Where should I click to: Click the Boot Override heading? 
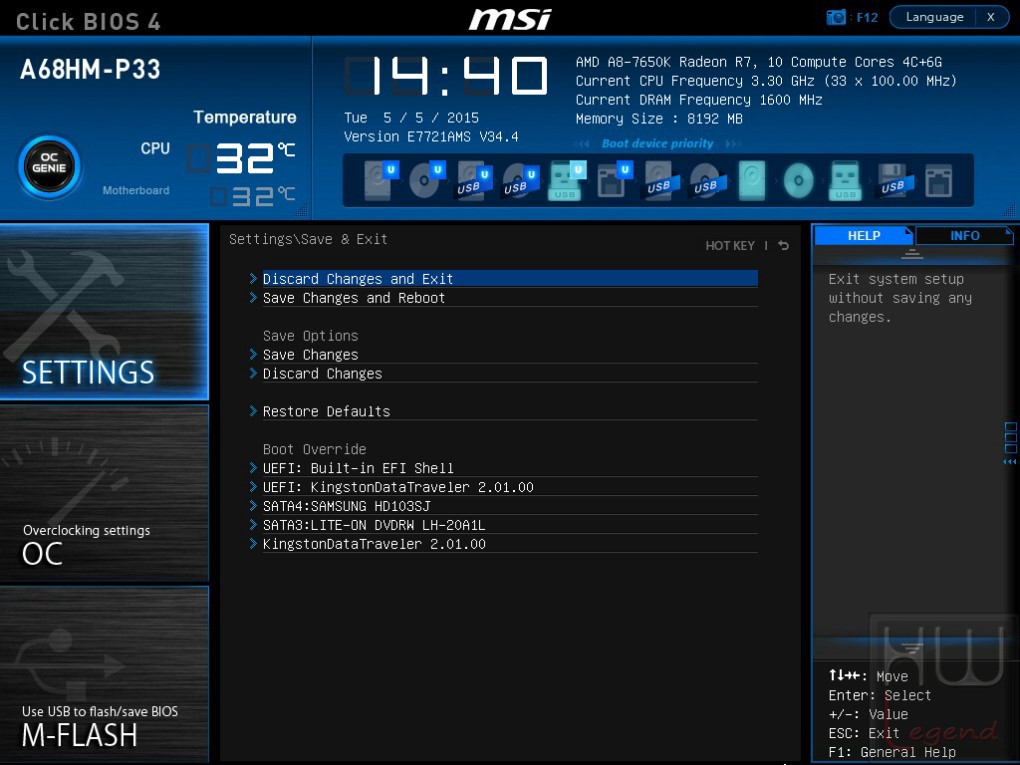314,449
